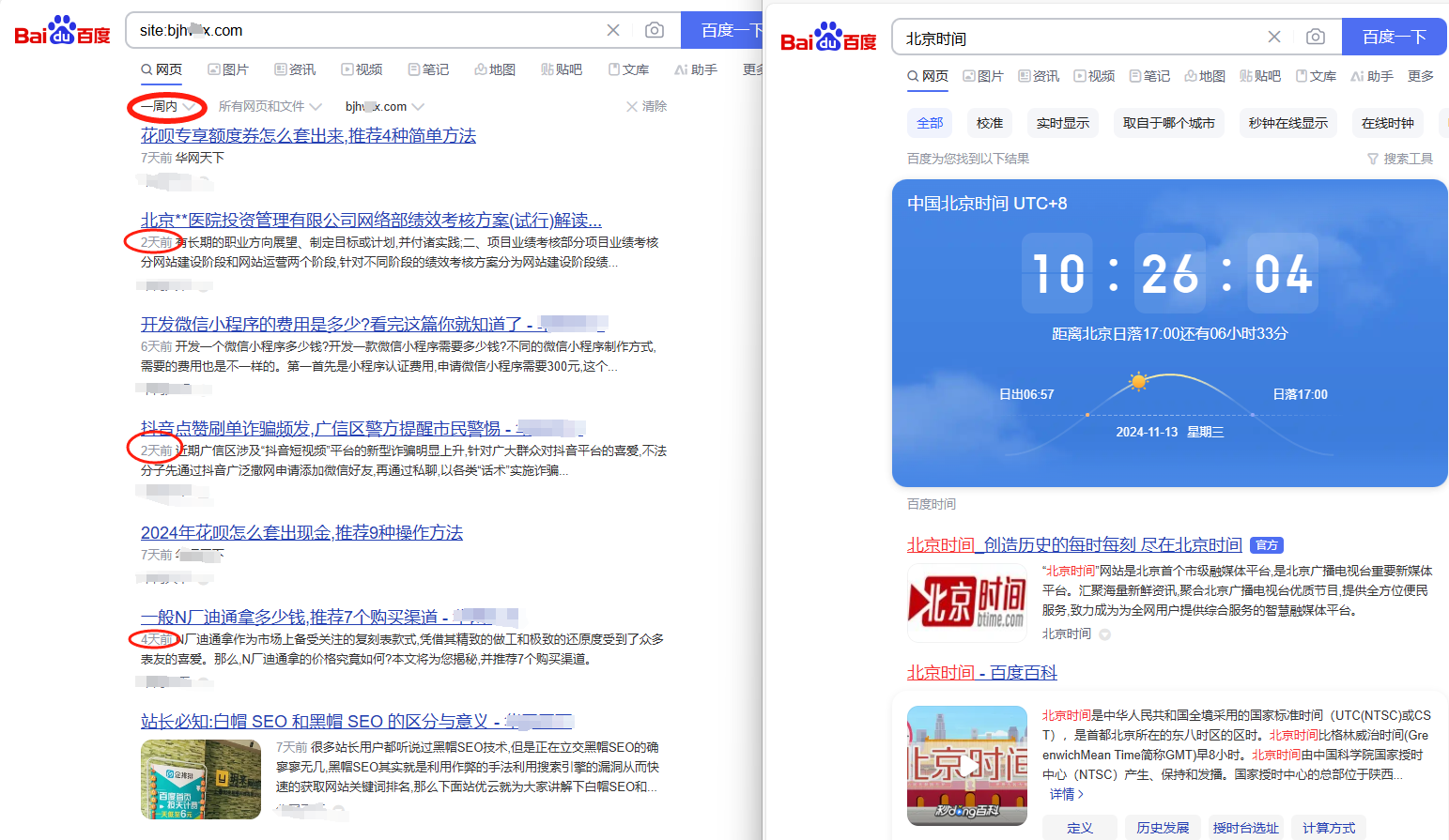Click the 北京时间 btime.com logo thumbnail
This screenshot has height=840, width=1449.
[x=967, y=603]
